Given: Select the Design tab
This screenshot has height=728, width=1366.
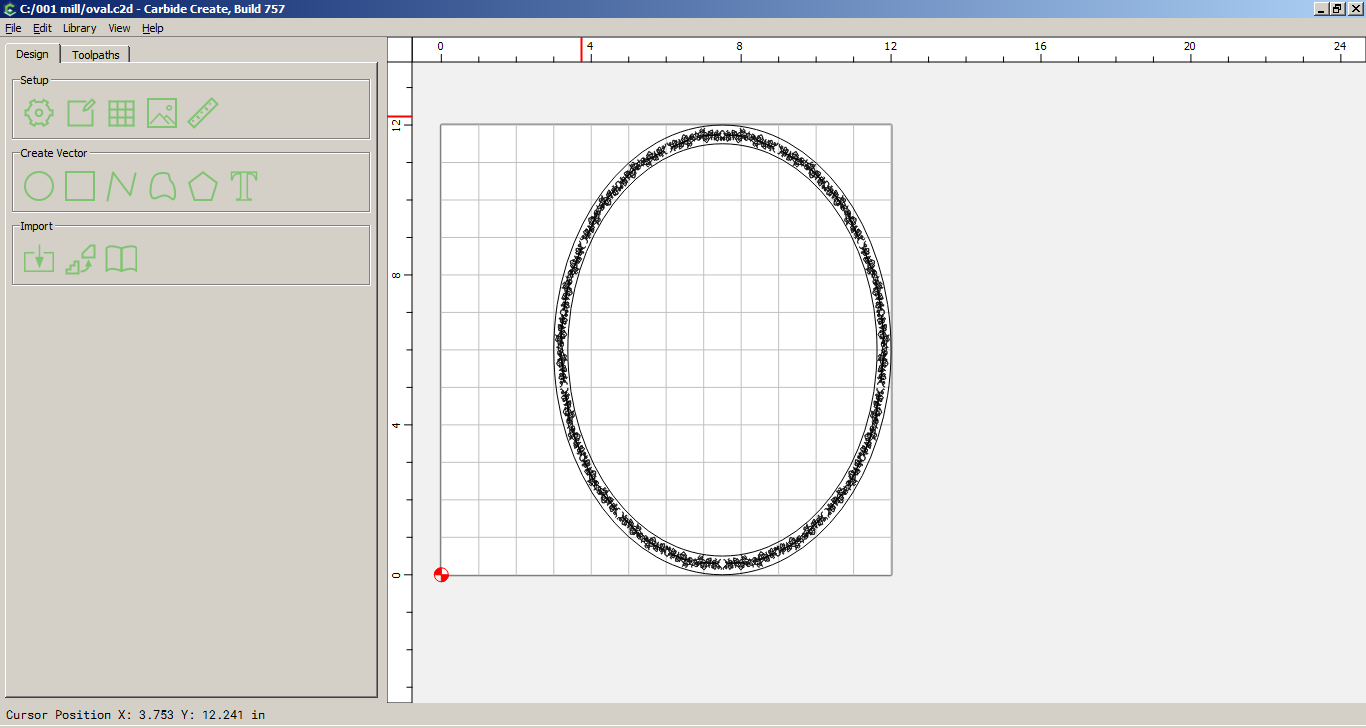Looking at the screenshot, I should [x=32, y=54].
